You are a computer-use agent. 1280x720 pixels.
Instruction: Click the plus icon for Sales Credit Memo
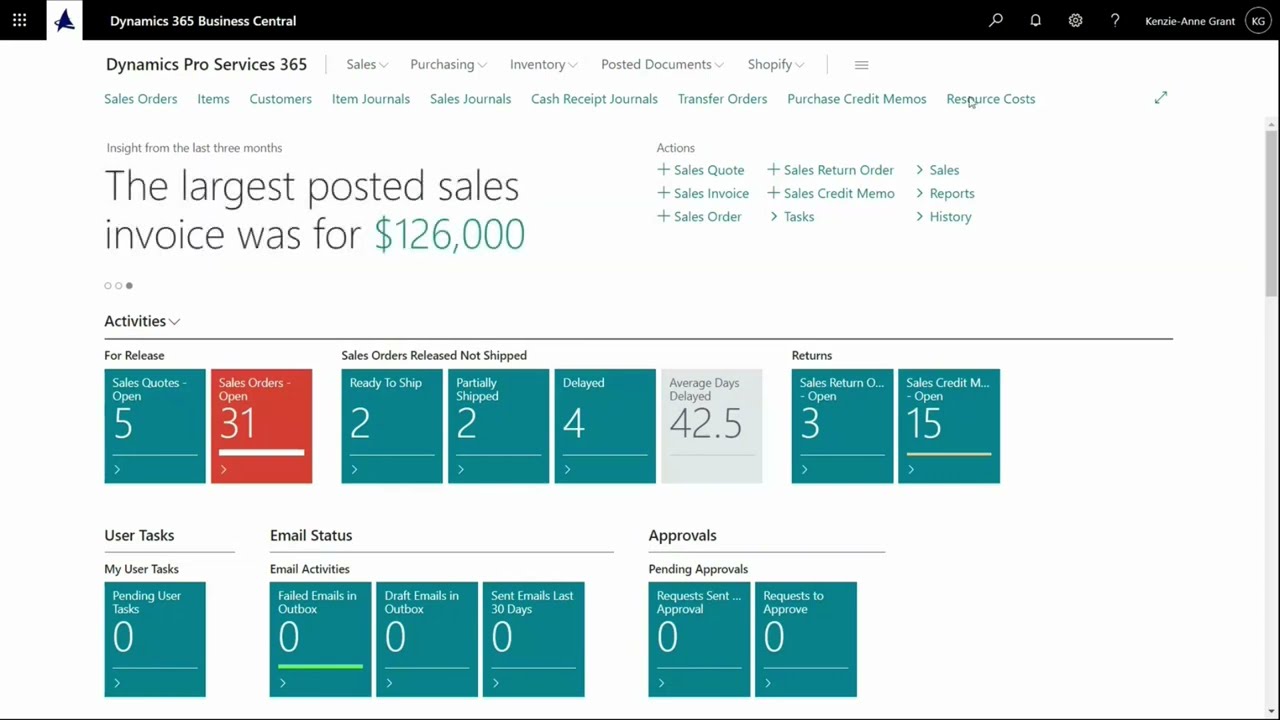point(773,193)
